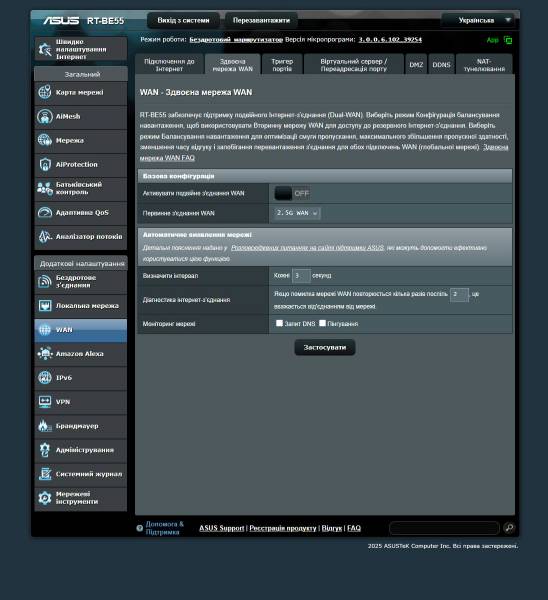Open the Мережа sidebar icon

45,140
